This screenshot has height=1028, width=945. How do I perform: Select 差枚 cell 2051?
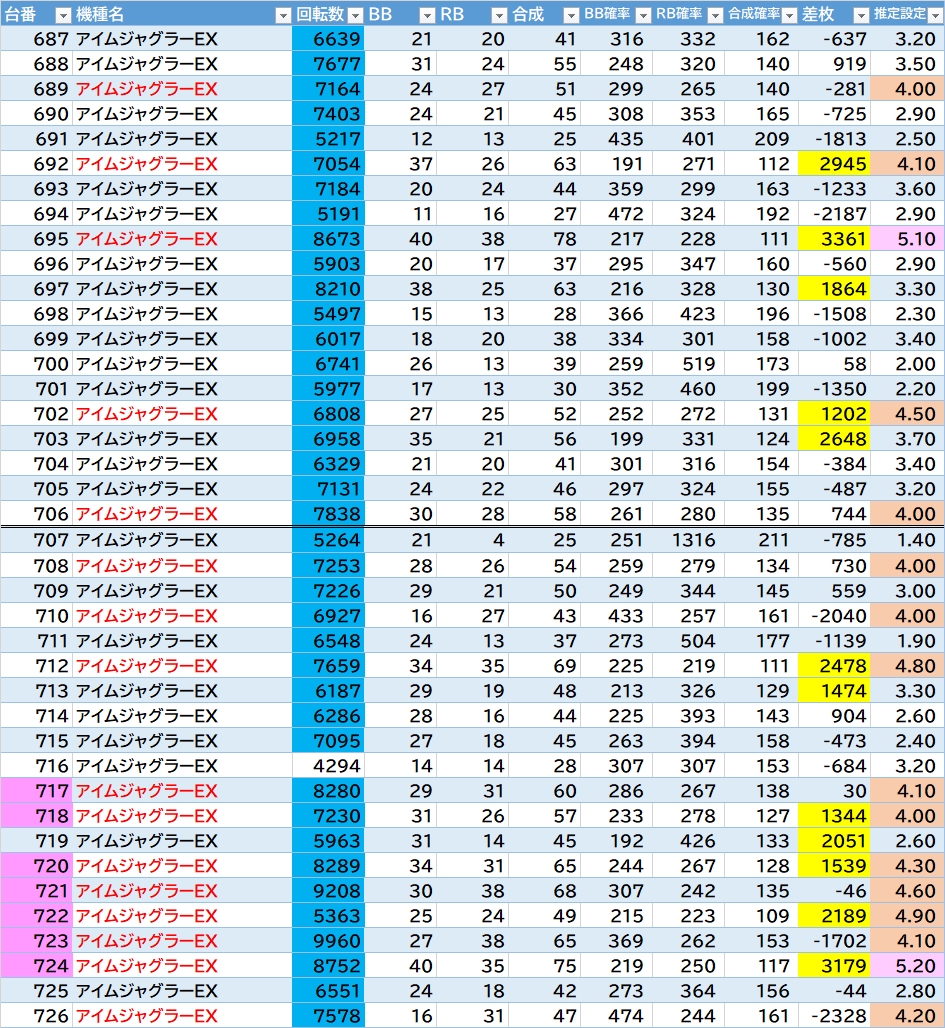pyautogui.click(x=834, y=840)
